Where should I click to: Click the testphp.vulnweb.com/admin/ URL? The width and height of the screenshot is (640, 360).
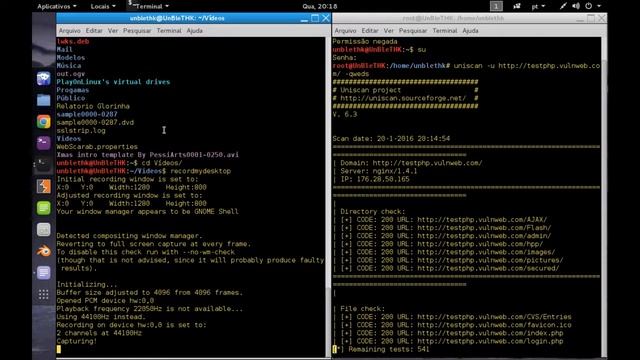tap(484, 236)
